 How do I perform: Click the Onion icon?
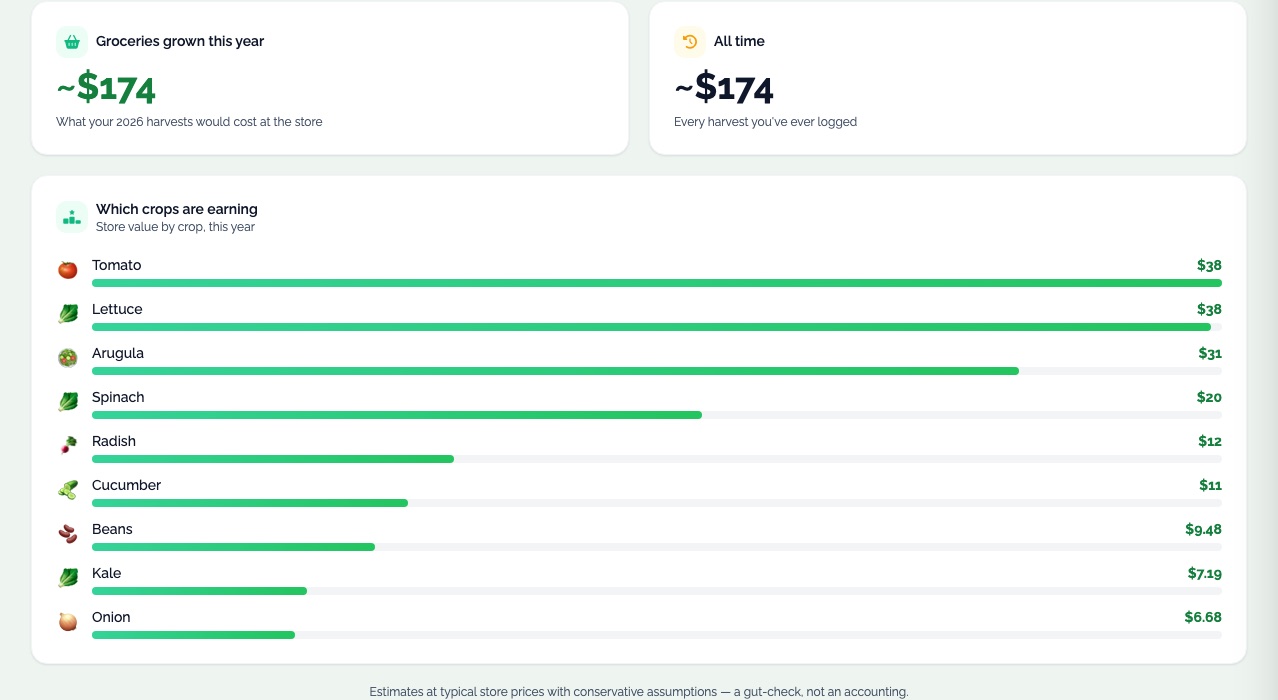[x=68, y=622]
